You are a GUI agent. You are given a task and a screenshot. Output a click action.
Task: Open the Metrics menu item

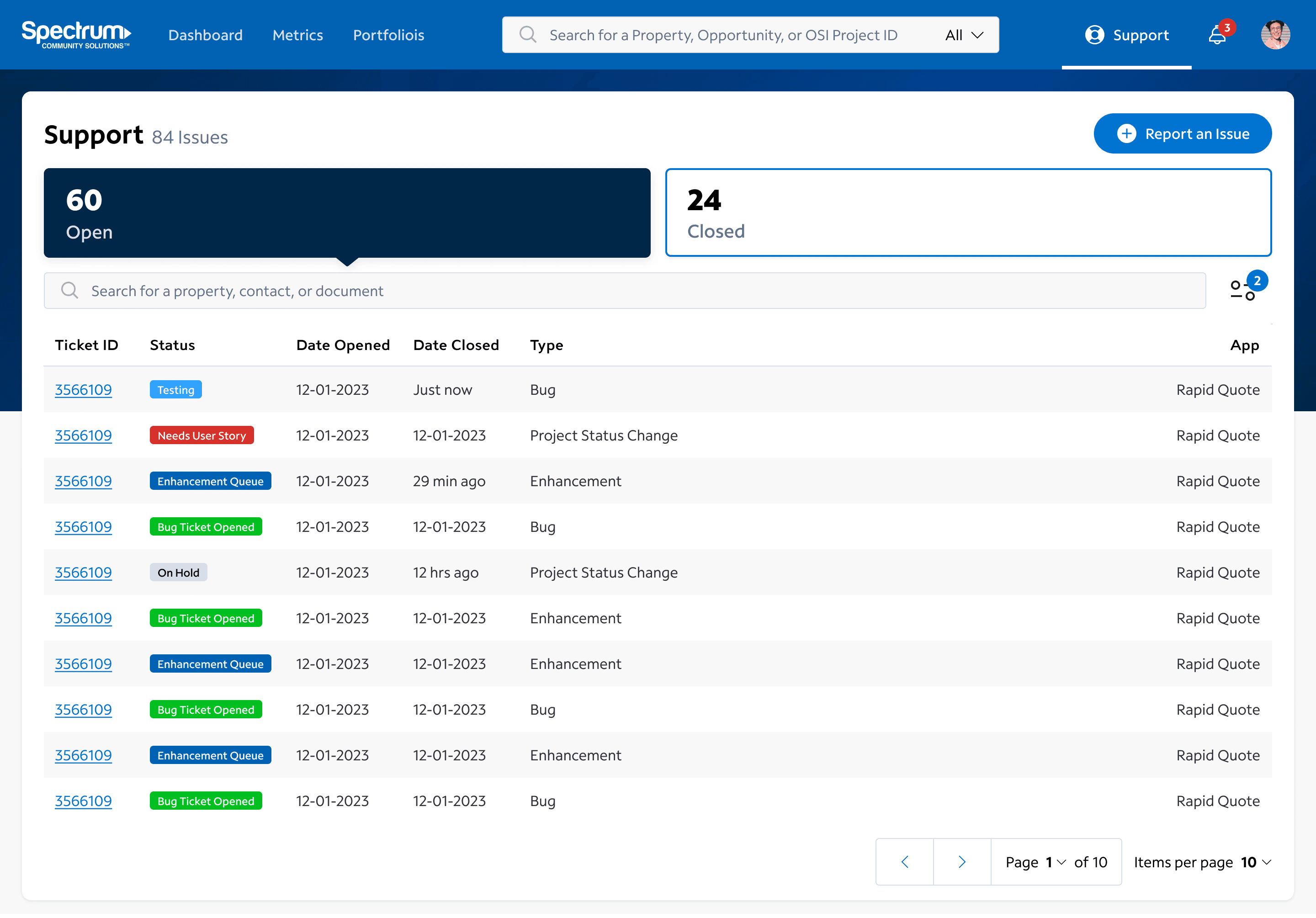tap(297, 35)
